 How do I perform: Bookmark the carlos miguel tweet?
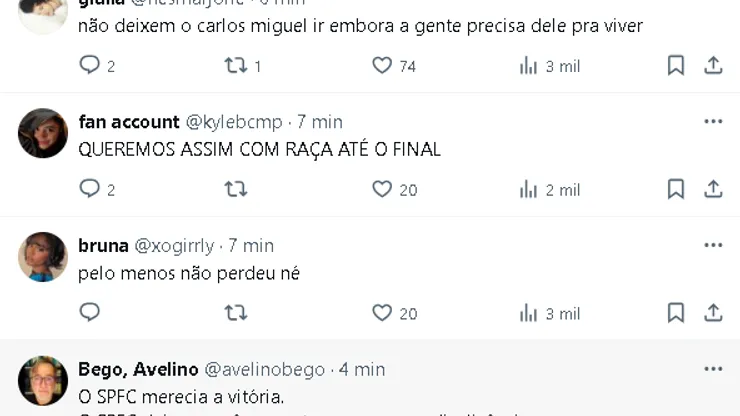point(676,66)
